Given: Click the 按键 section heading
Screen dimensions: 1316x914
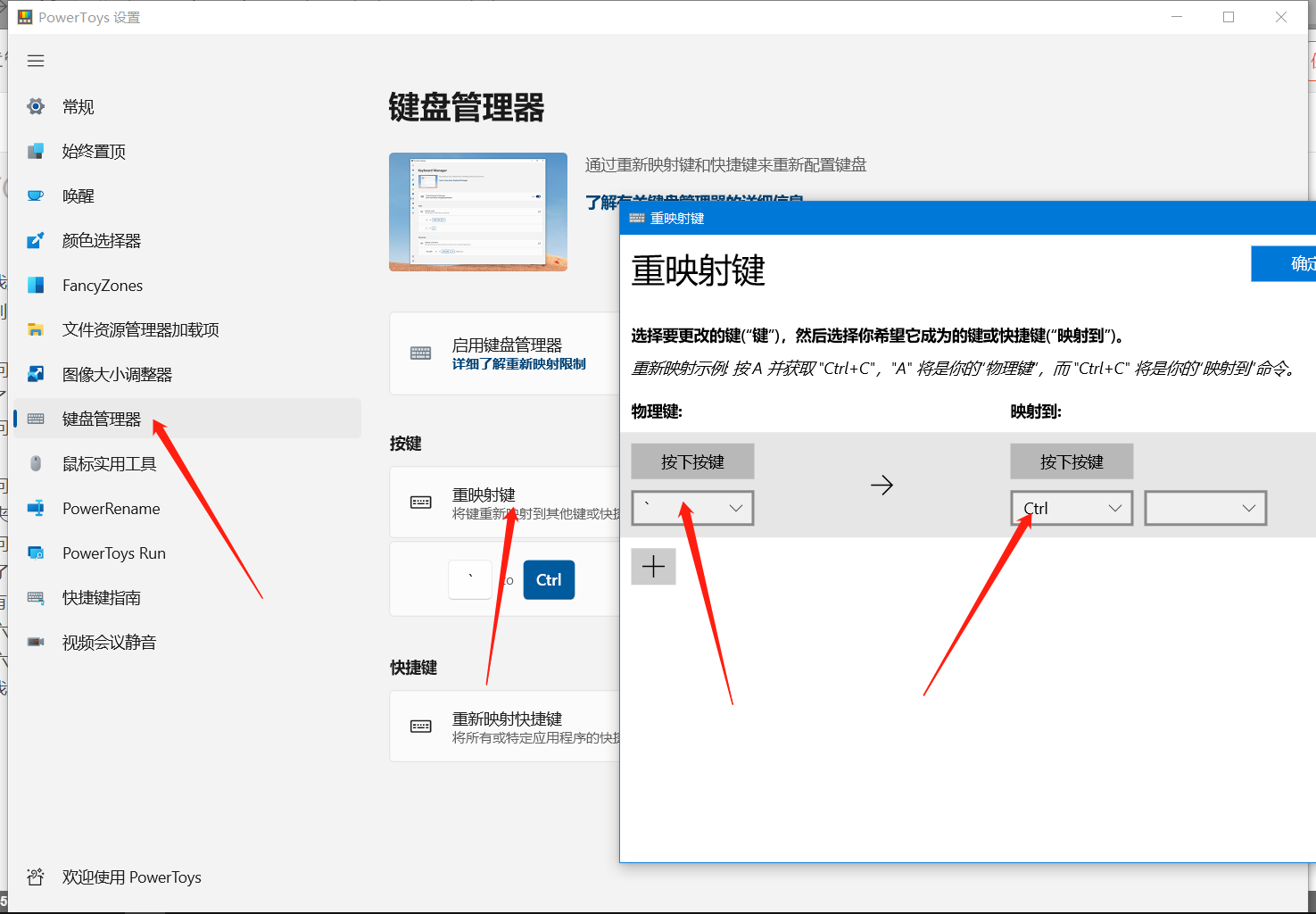Looking at the screenshot, I should pos(406,444).
